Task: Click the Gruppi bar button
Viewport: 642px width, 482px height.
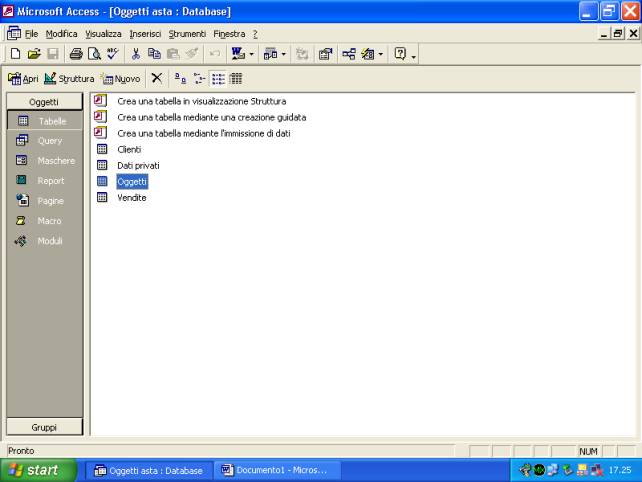Action: tap(44, 427)
